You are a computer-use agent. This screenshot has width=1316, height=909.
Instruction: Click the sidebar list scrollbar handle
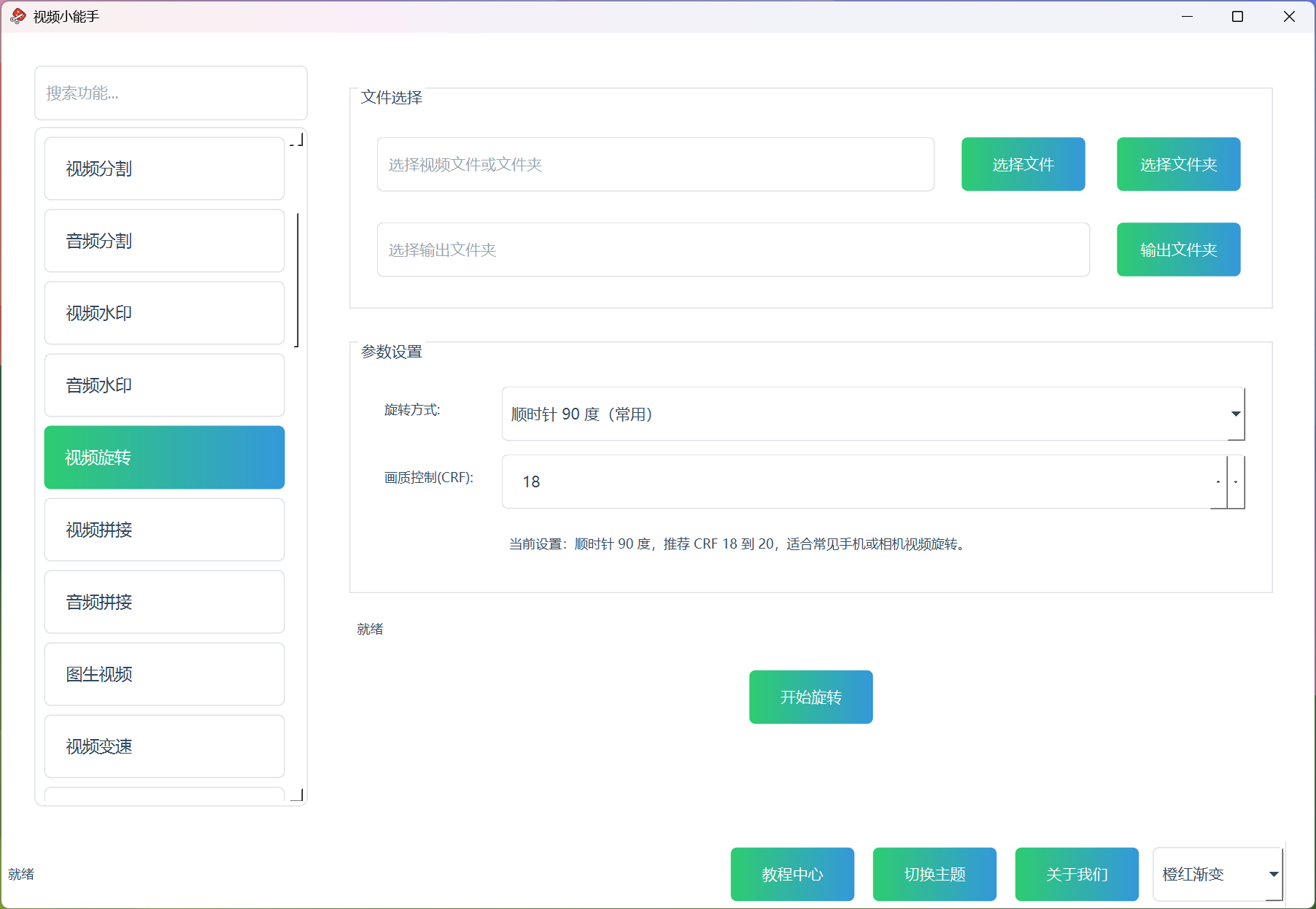(x=297, y=280)
